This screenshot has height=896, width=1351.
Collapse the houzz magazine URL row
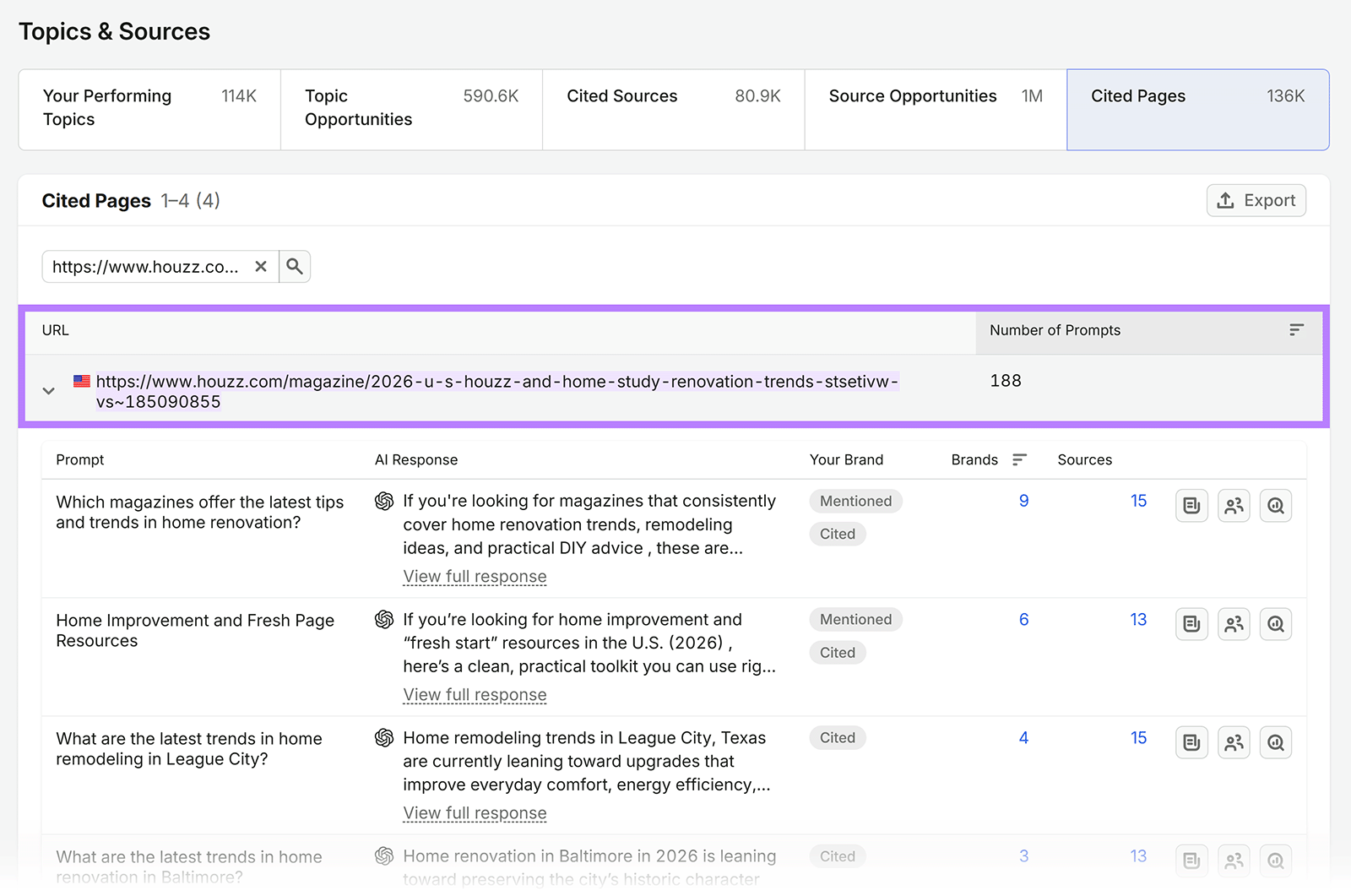pyautogui.click(x=49, y=391)
